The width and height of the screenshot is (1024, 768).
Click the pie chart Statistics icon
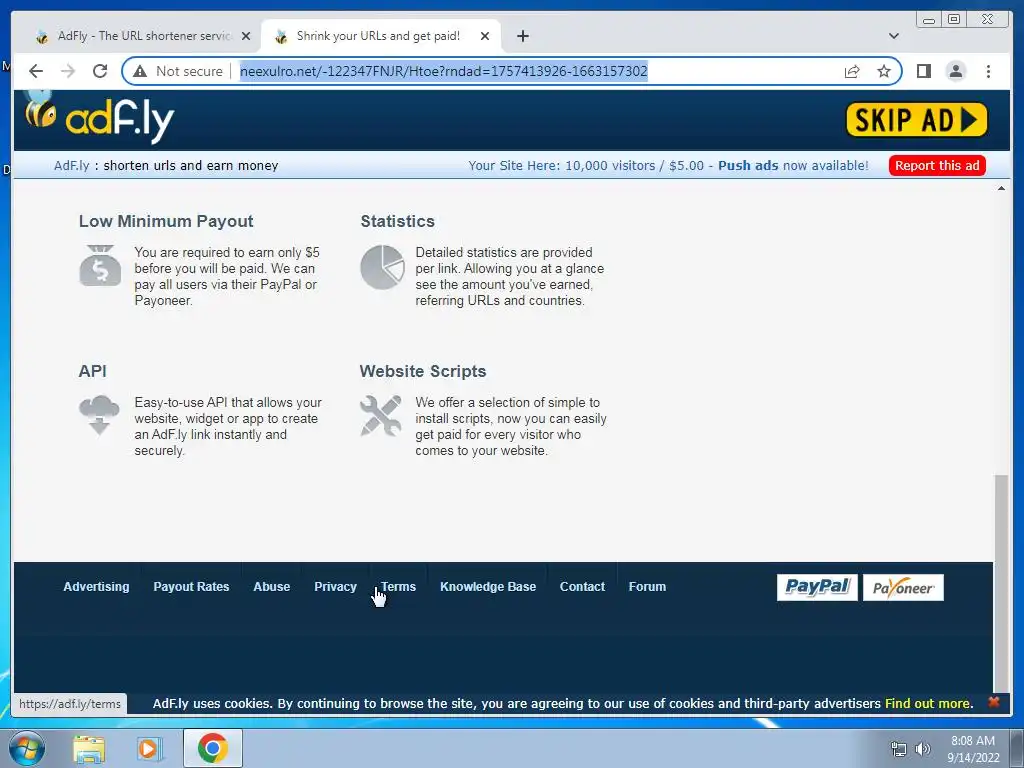click(382, 267)
